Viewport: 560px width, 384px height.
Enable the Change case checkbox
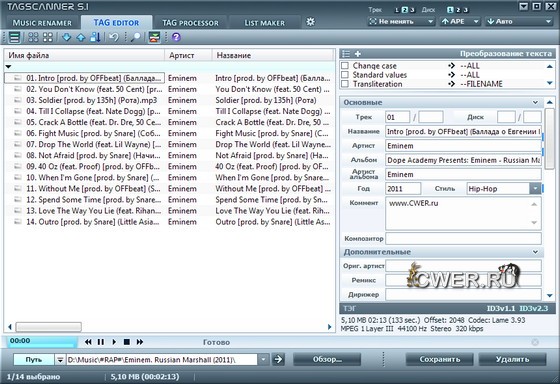pyautogui.click(x=345, y=66)
